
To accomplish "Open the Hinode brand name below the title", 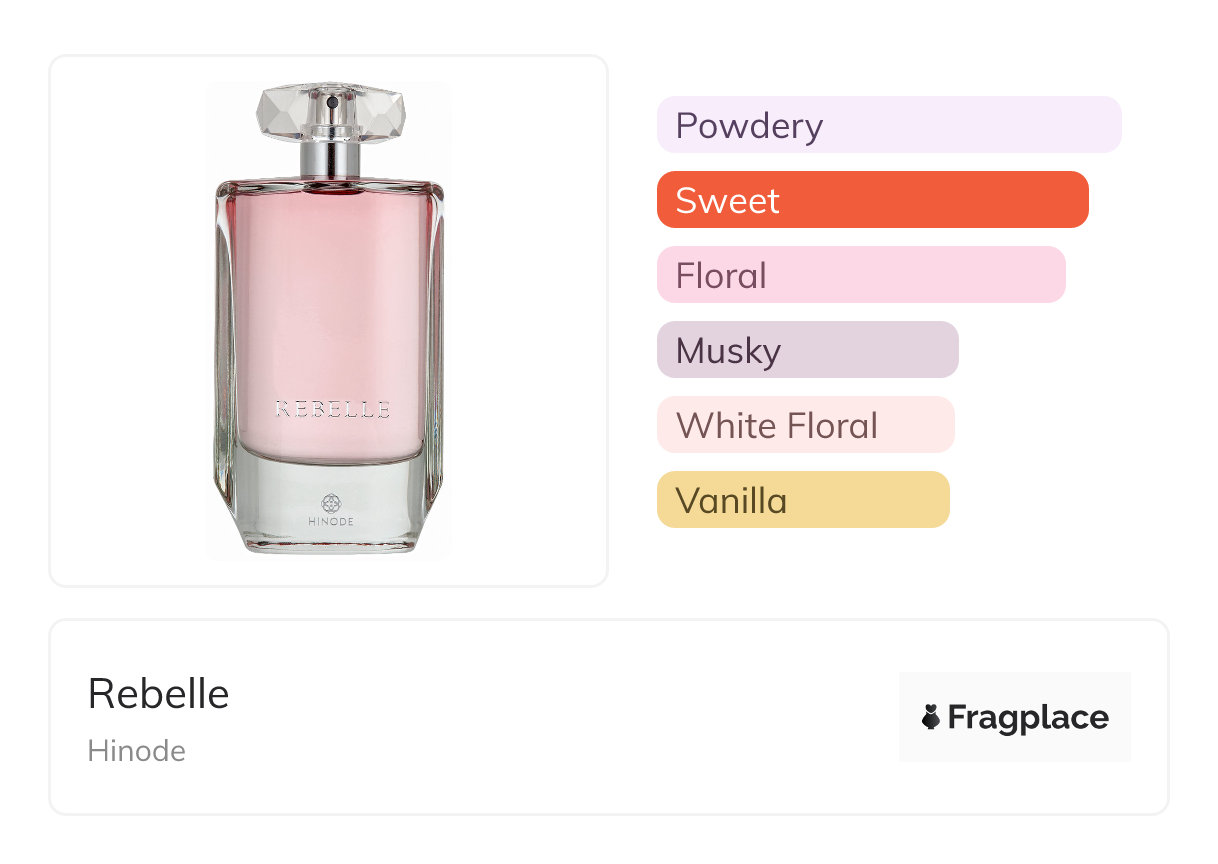I will click(x=137, y=751).
